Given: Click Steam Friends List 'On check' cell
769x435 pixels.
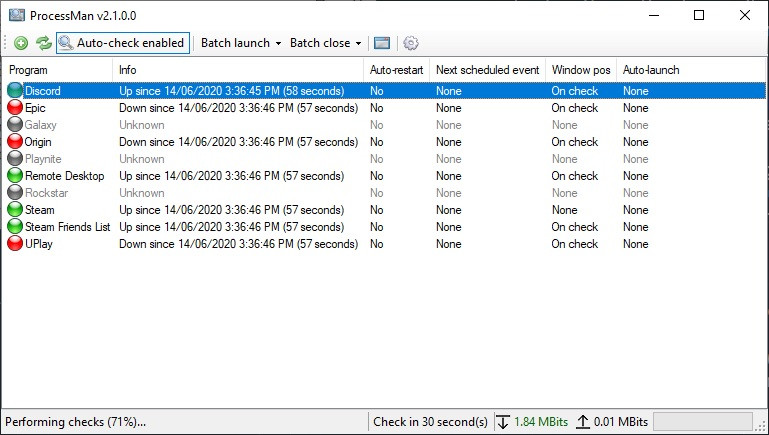Looking at the screenshot, I should (x=575, y=227).
